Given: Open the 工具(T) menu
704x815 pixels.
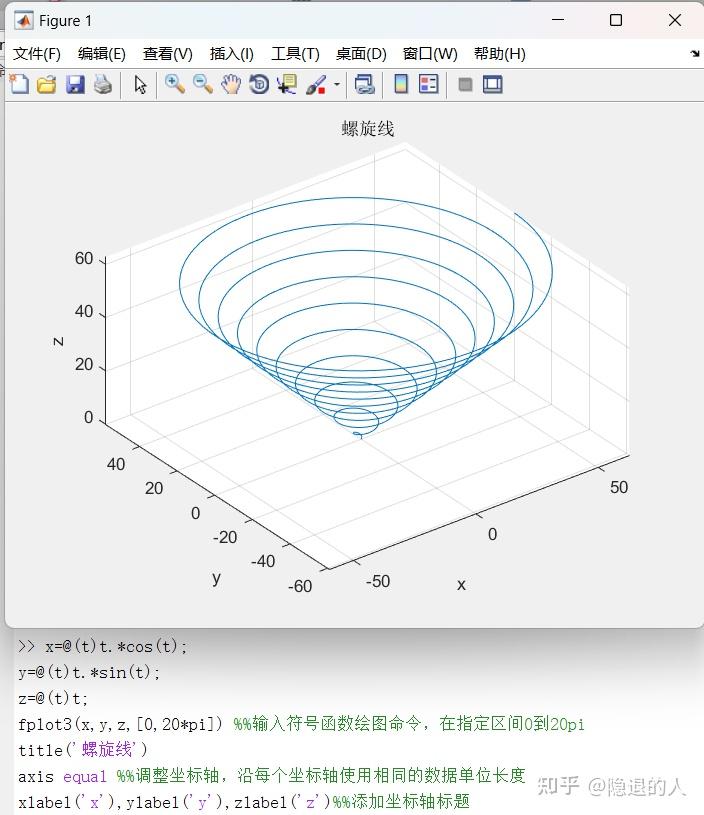Looking at the screenshot, I should coord(295,54).
